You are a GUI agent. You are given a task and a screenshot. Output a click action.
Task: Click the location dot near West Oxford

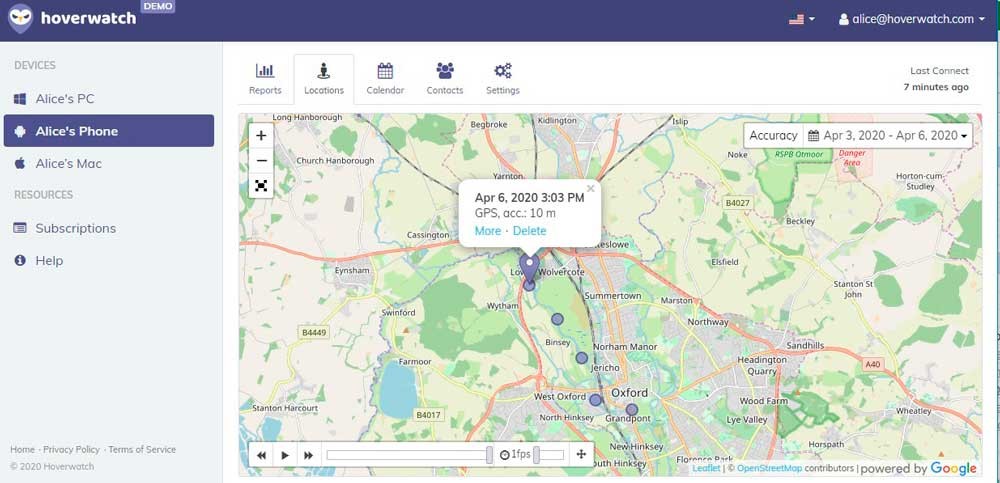pos(595,400)
